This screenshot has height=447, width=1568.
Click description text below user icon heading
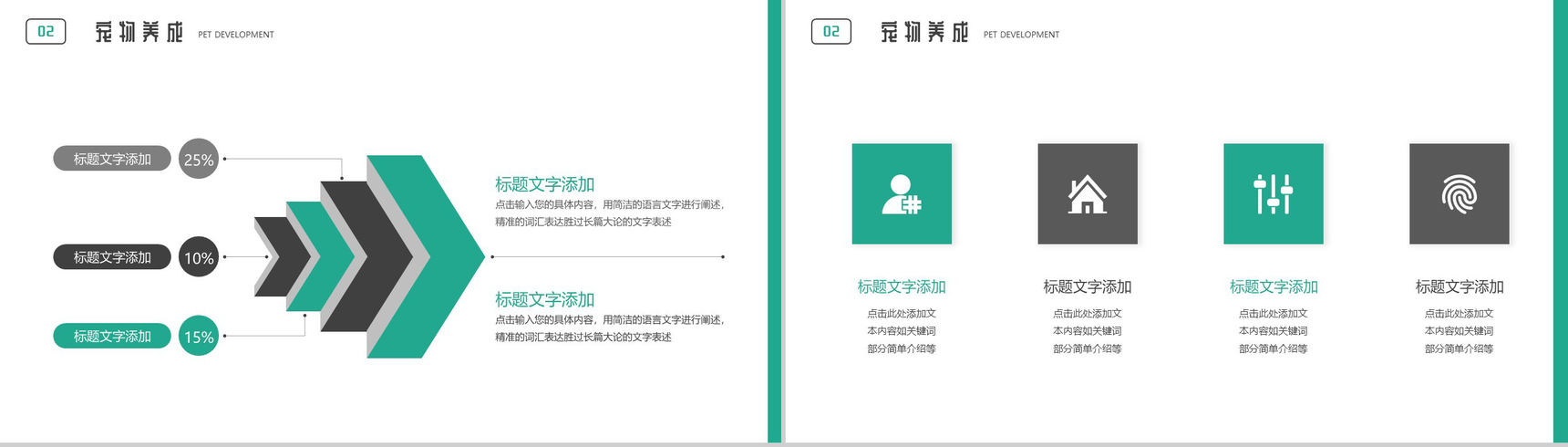tap(902, 331)
